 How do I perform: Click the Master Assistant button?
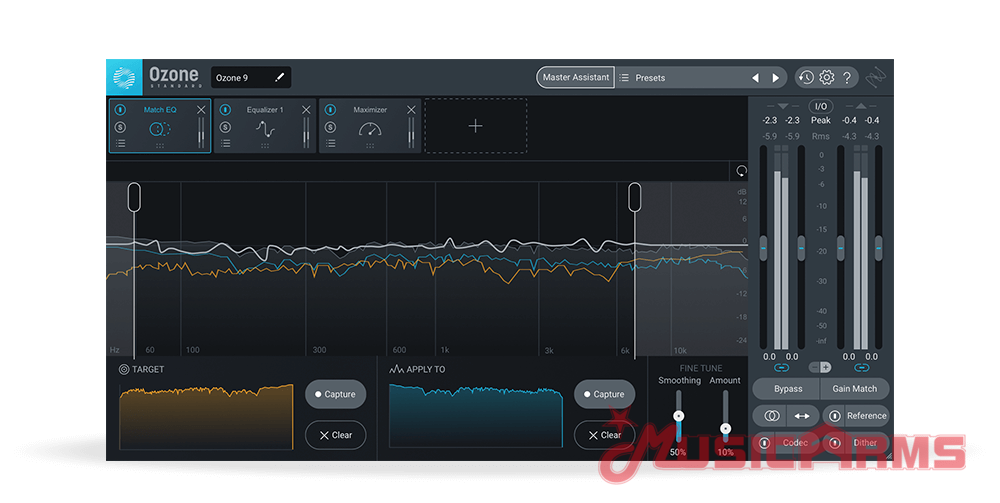coord(575,78)
